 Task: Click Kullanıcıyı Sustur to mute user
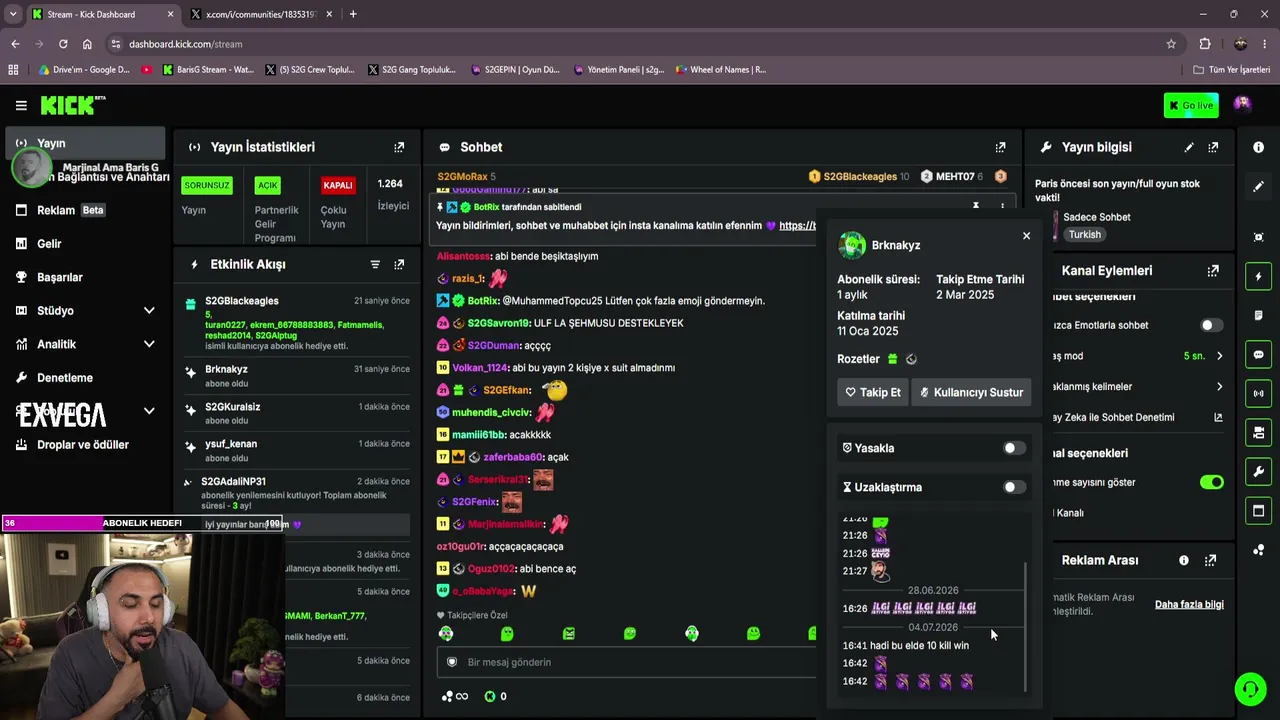click(971, 392)
